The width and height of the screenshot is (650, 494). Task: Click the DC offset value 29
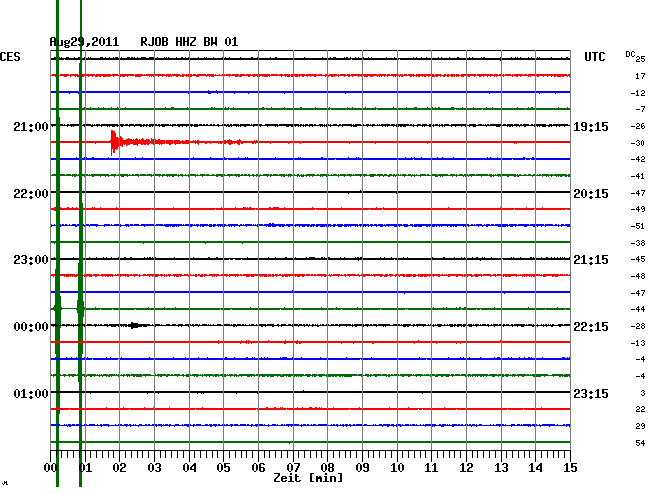640,426
